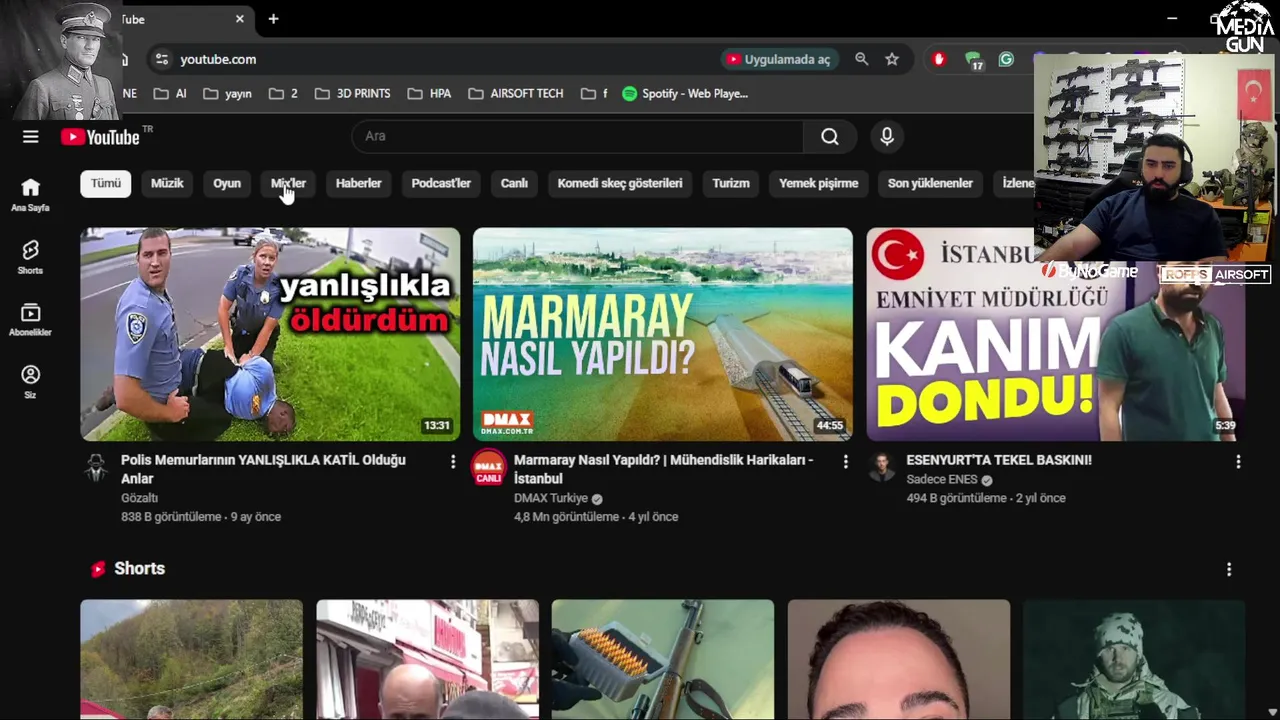The image size is (1280, 720).
Task: Open the red shield extension icon
Action: tap(938, 59)
